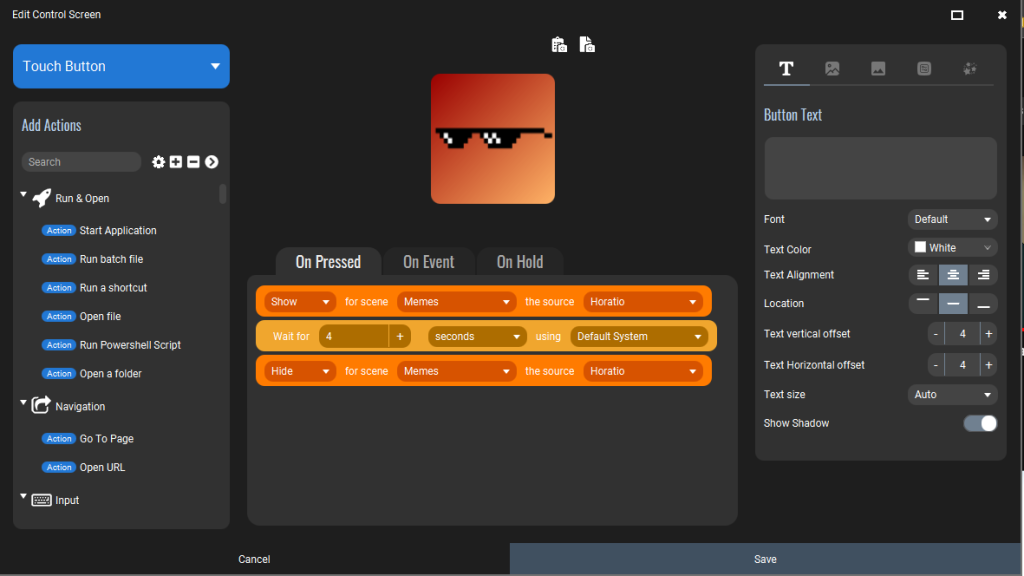Select the copy actions clipboard icon

tap(559, 44)
